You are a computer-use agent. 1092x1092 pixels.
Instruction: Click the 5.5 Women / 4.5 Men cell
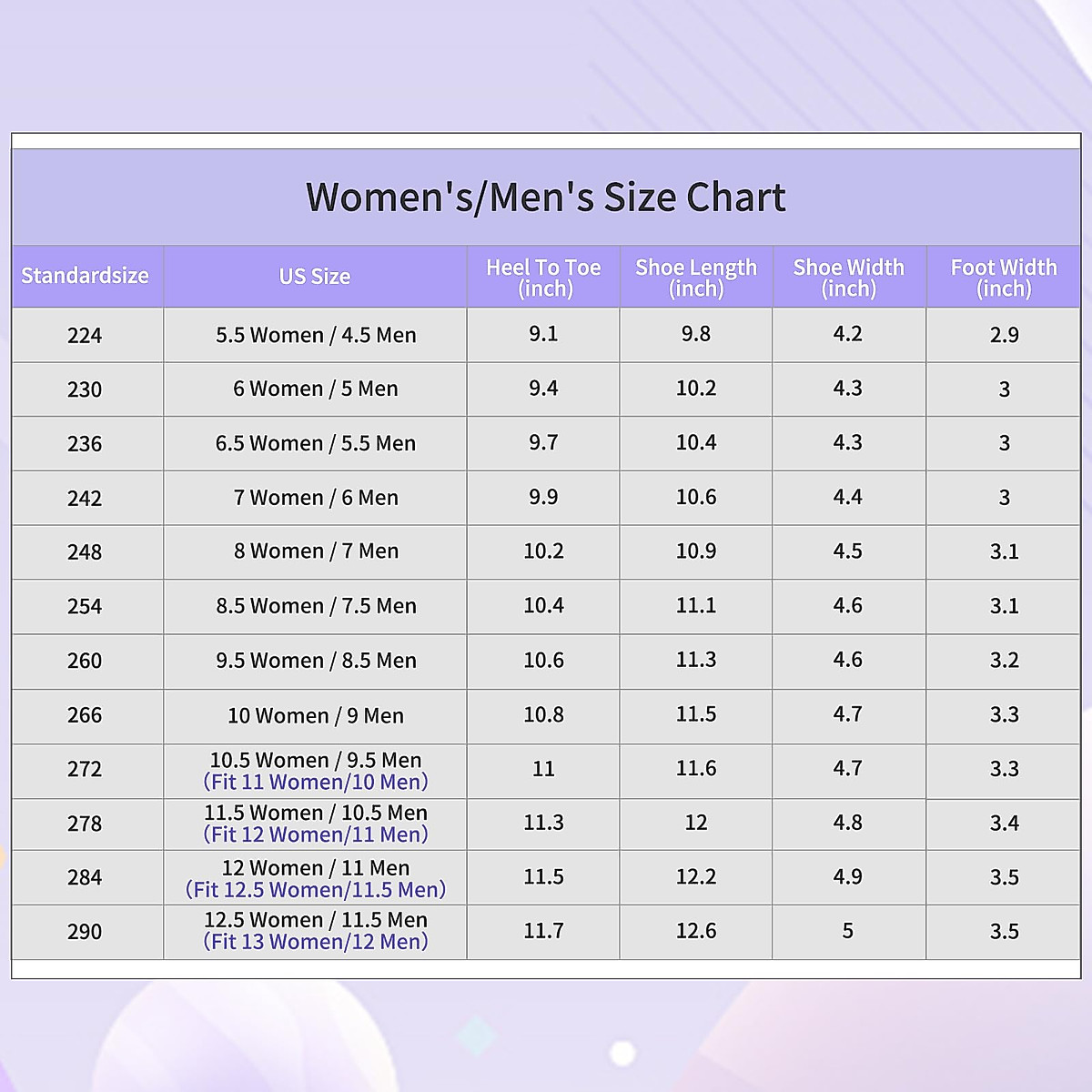tap(316, 335)
